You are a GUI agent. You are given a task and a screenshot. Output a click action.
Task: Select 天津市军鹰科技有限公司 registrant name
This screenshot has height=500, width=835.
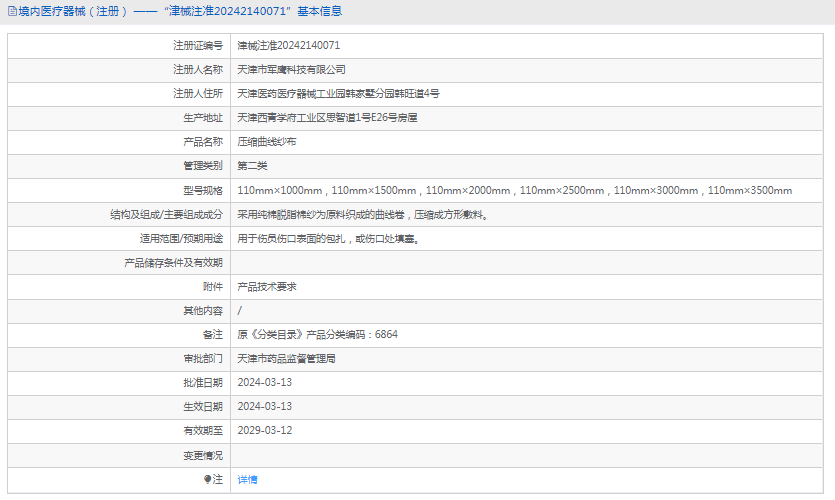(291, 70)
